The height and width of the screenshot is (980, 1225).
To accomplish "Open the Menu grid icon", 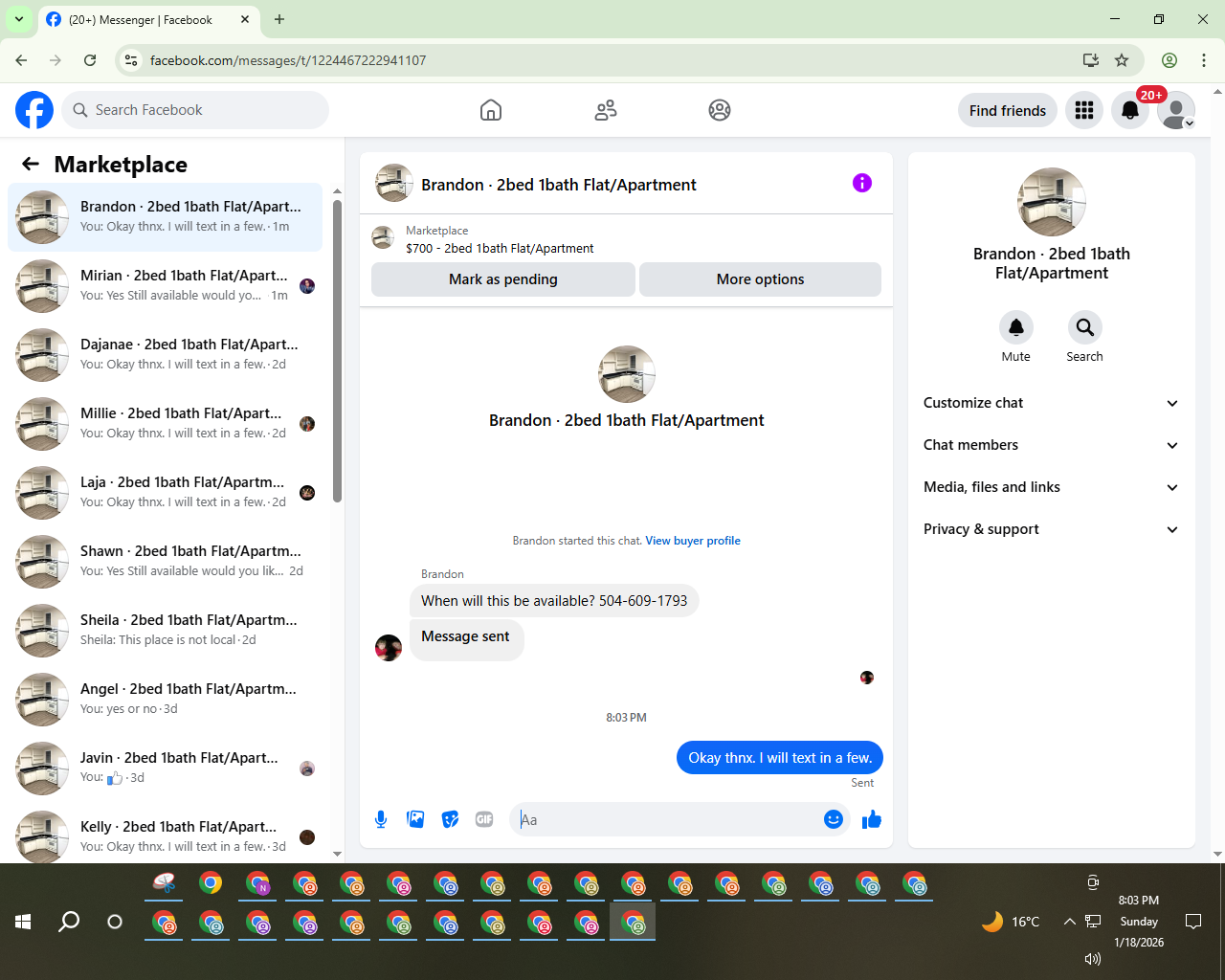I will click(x=1084, y=110).
